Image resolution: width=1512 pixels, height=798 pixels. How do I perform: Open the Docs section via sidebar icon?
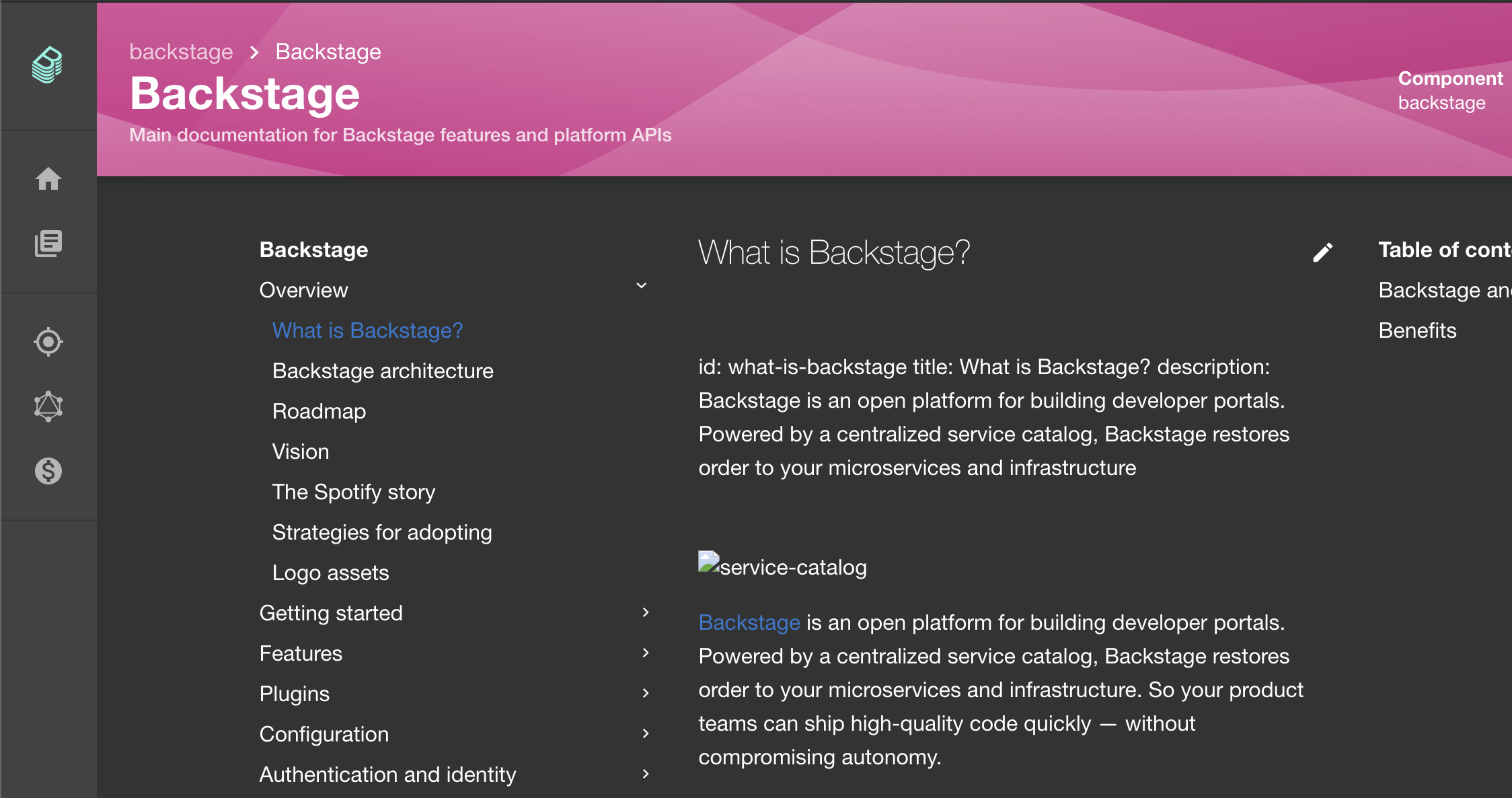(48, 244)
